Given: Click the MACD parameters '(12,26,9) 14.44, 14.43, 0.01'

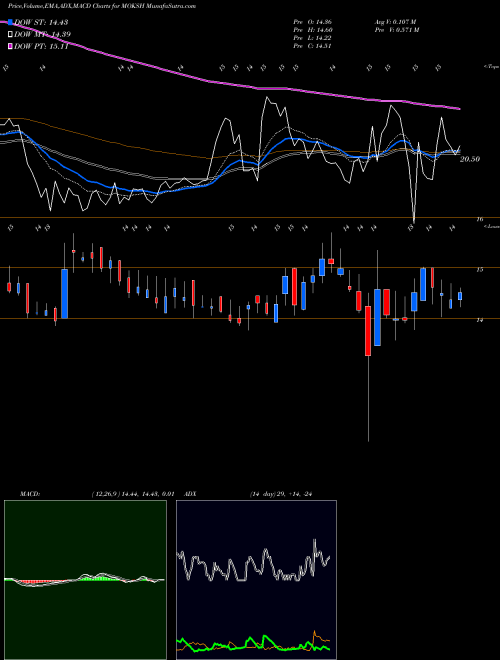Looking at the screenshot, I should pyautogui.click(x=133, y=494).
